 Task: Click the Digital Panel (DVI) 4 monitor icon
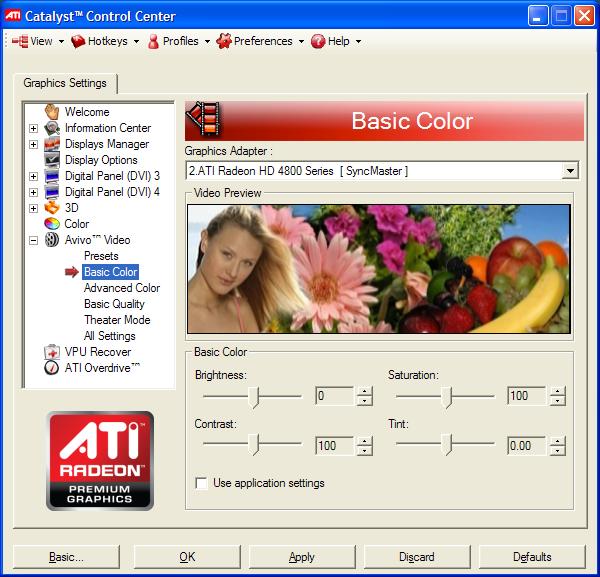52,192
